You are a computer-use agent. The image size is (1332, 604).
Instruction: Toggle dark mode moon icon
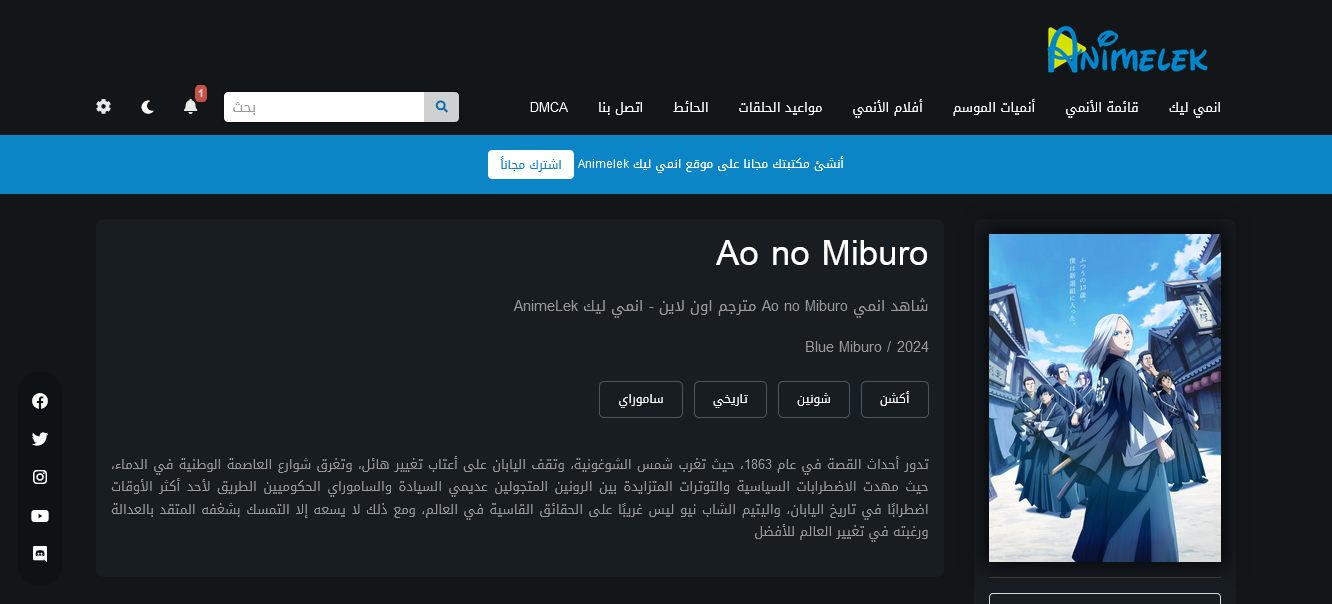click(148, 106)
